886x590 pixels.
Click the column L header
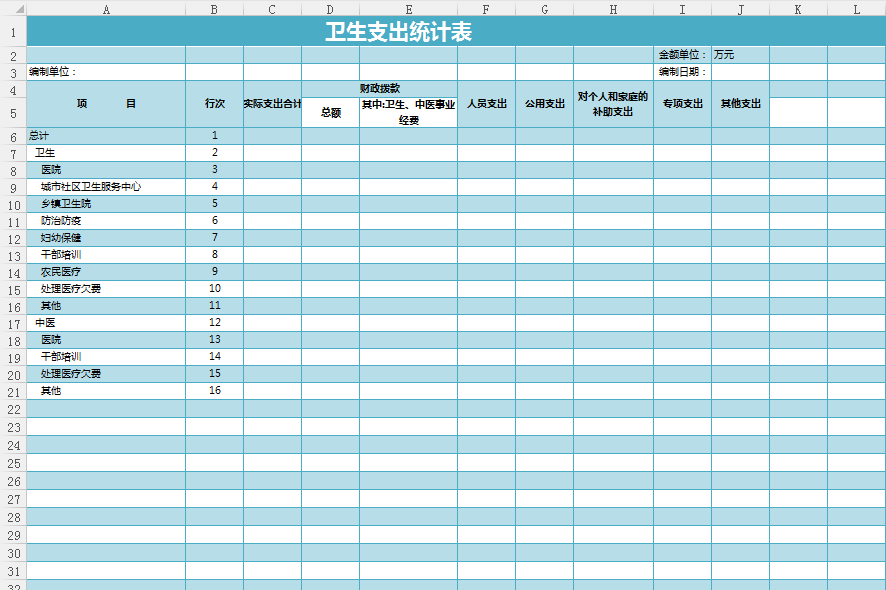[856, 8]
